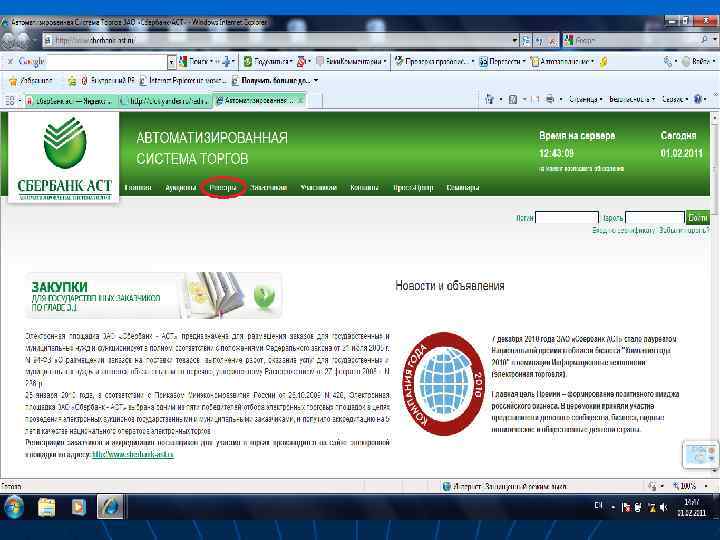Open Windows Explorer from the taskbar
Viewport: 720px width, 540px height.
(x=47, y=507)
